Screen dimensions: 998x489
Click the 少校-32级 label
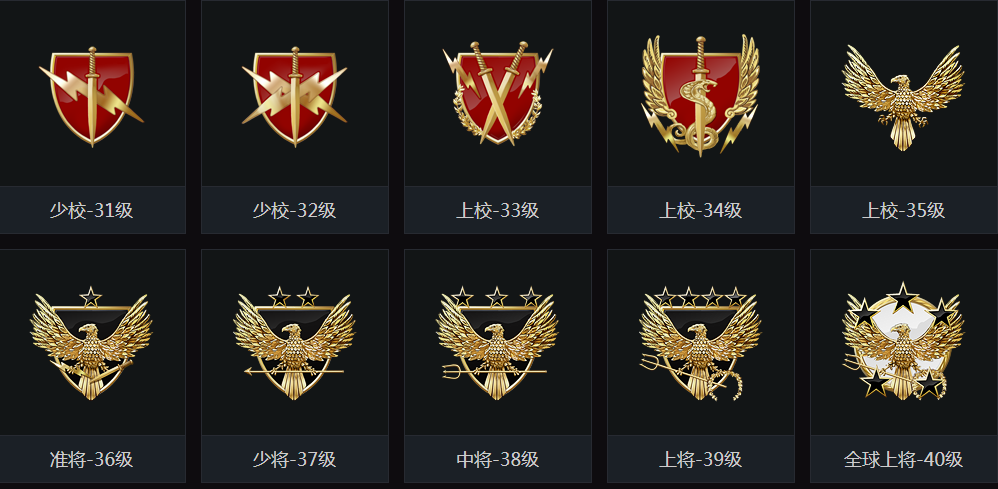click(x=294, y=210)
